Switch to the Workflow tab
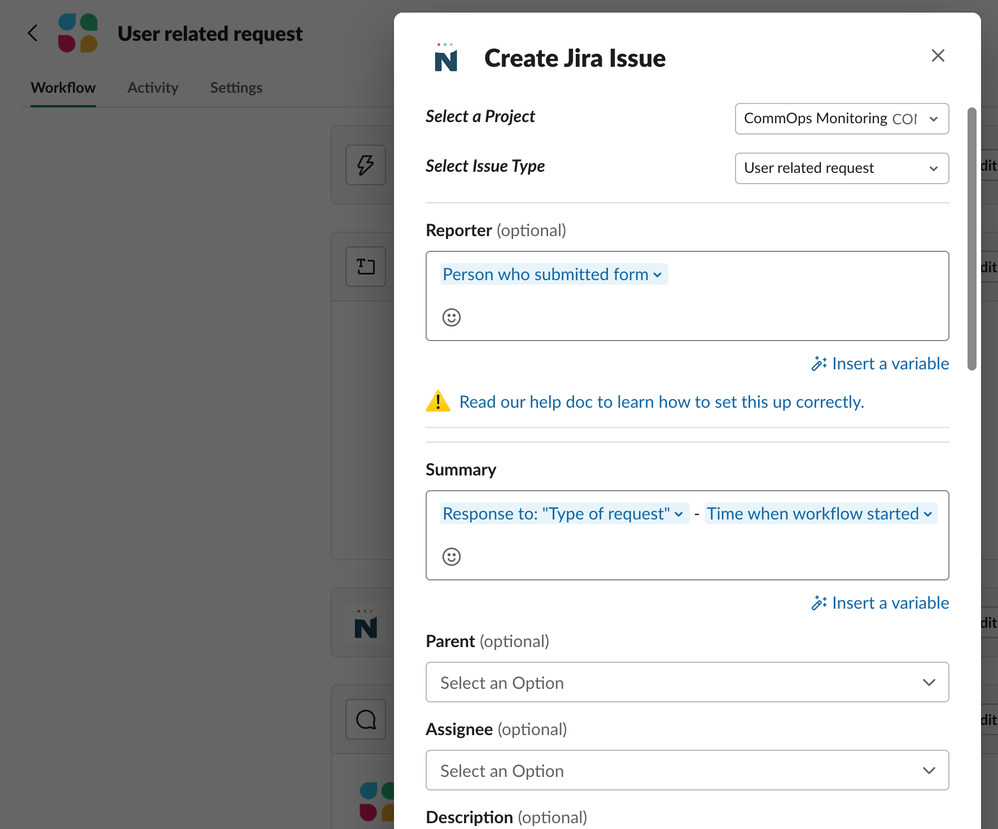 [x=63, y=88]
